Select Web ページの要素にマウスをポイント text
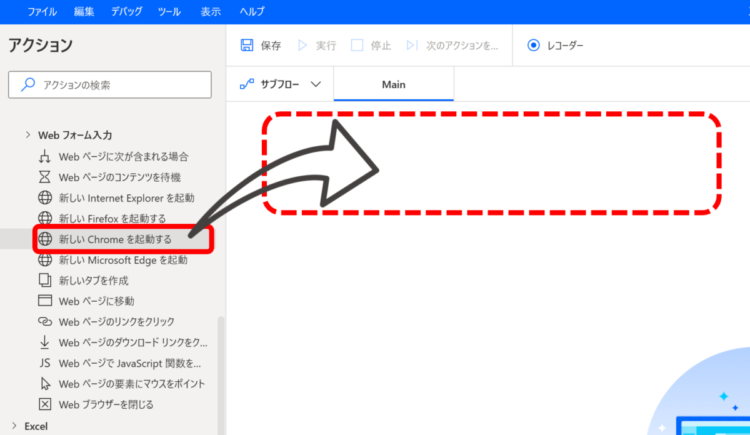 [132, 384]
